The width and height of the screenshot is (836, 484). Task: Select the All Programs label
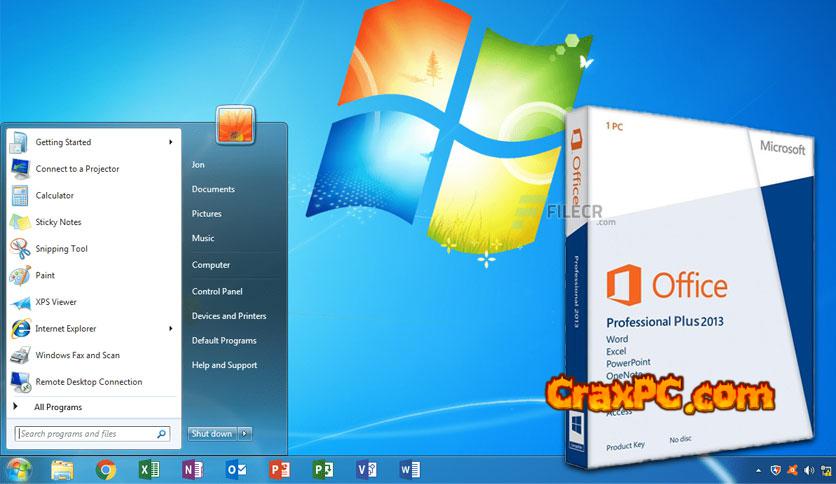click(x=58, y=407)
